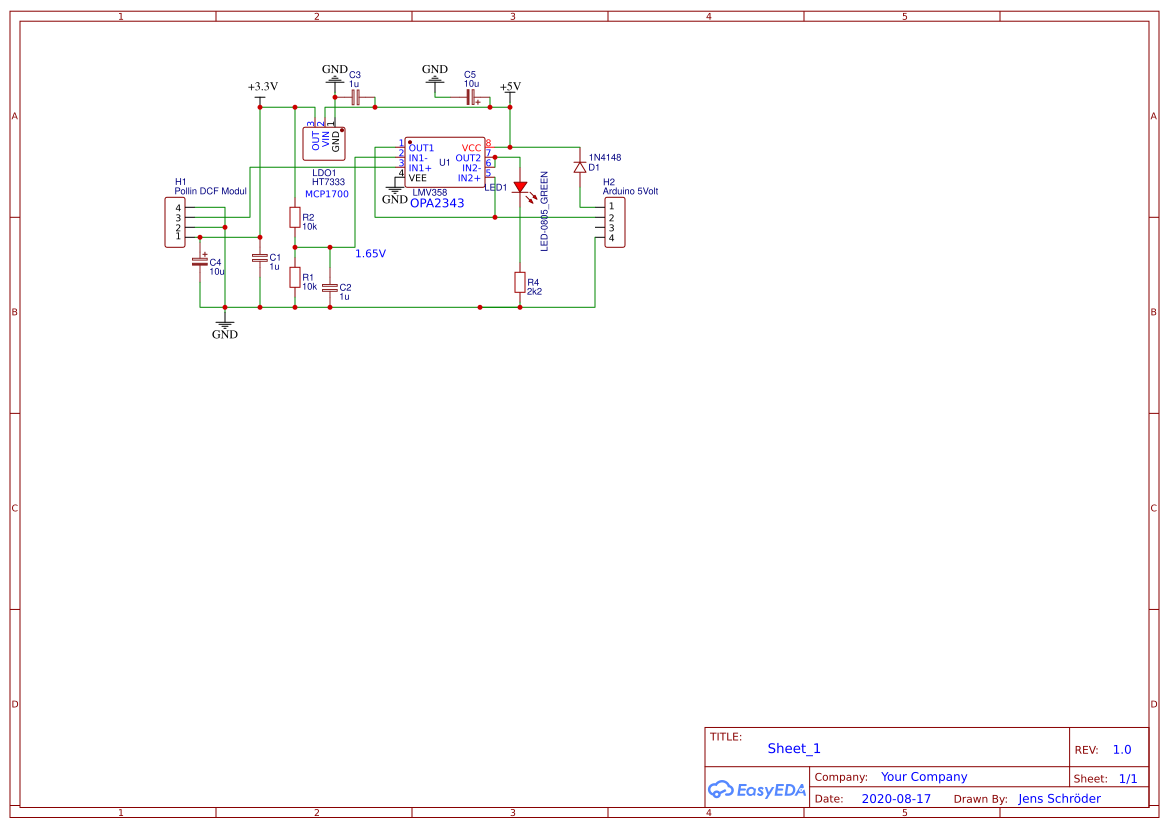Select the REV 1.0 value
Viewport: 1169px width, 828px height.
[x=1121, y=748]
